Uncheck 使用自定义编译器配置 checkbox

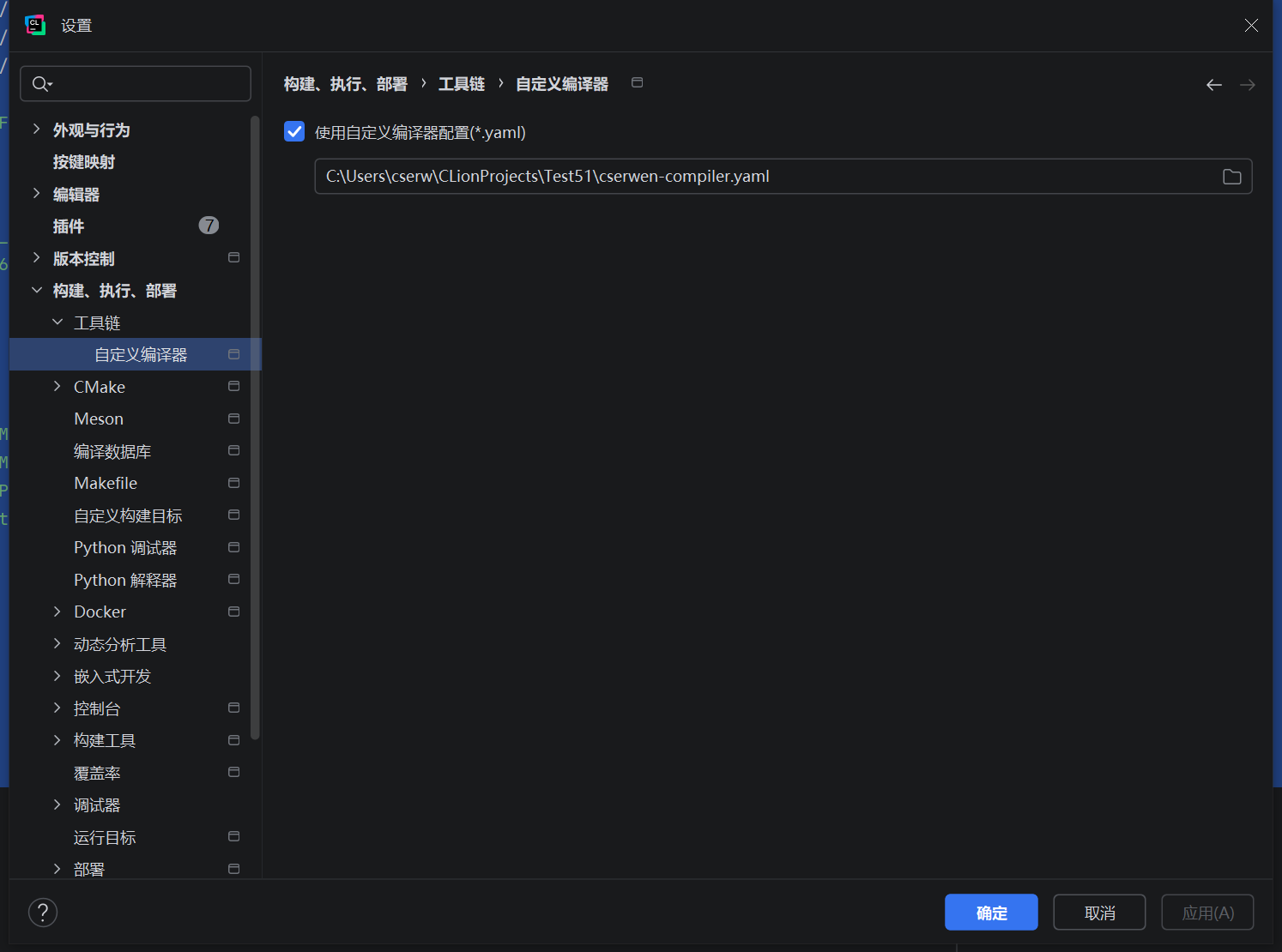294,132
